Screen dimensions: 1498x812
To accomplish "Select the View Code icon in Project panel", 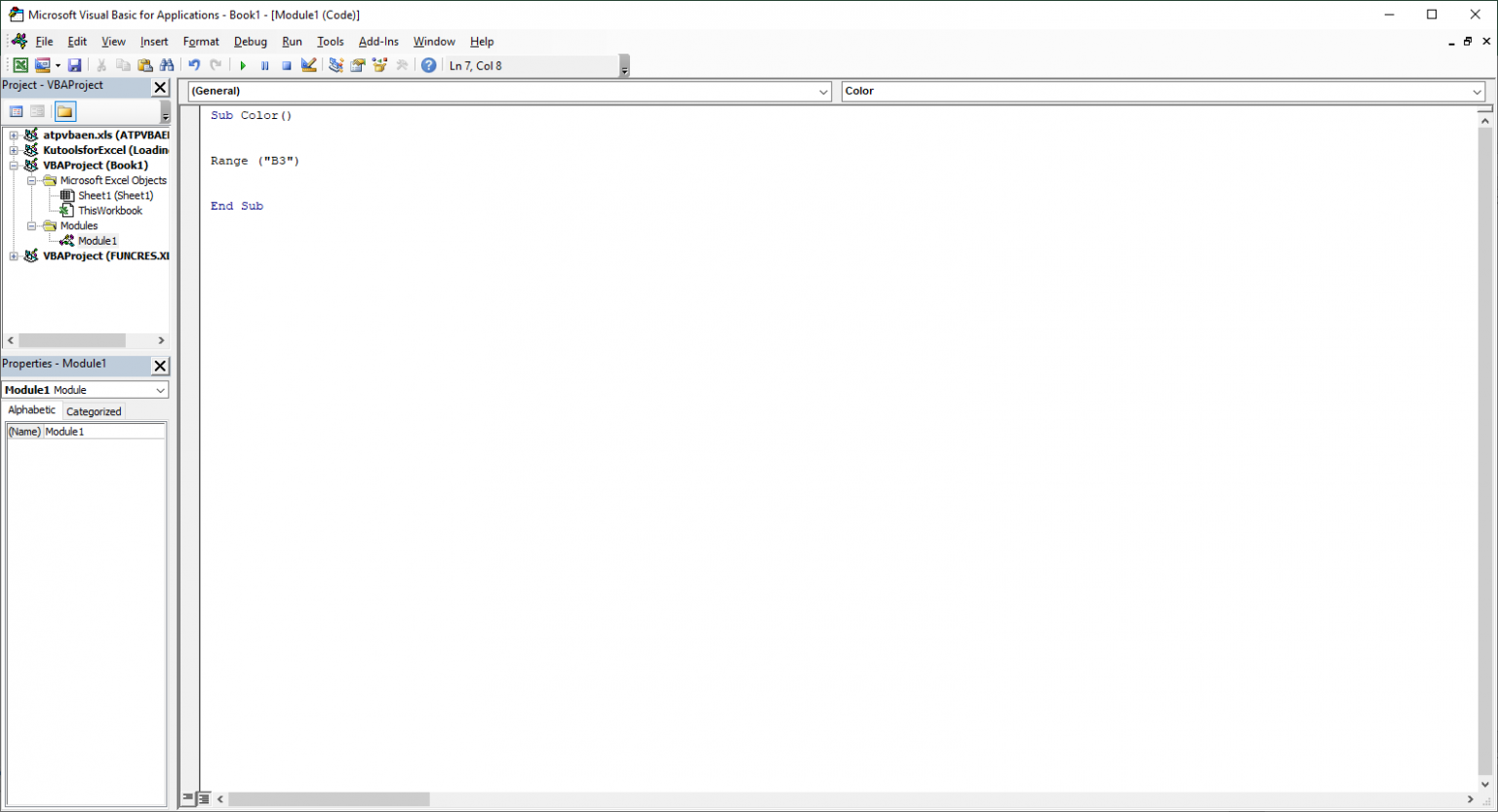I will tap(16, 111).
